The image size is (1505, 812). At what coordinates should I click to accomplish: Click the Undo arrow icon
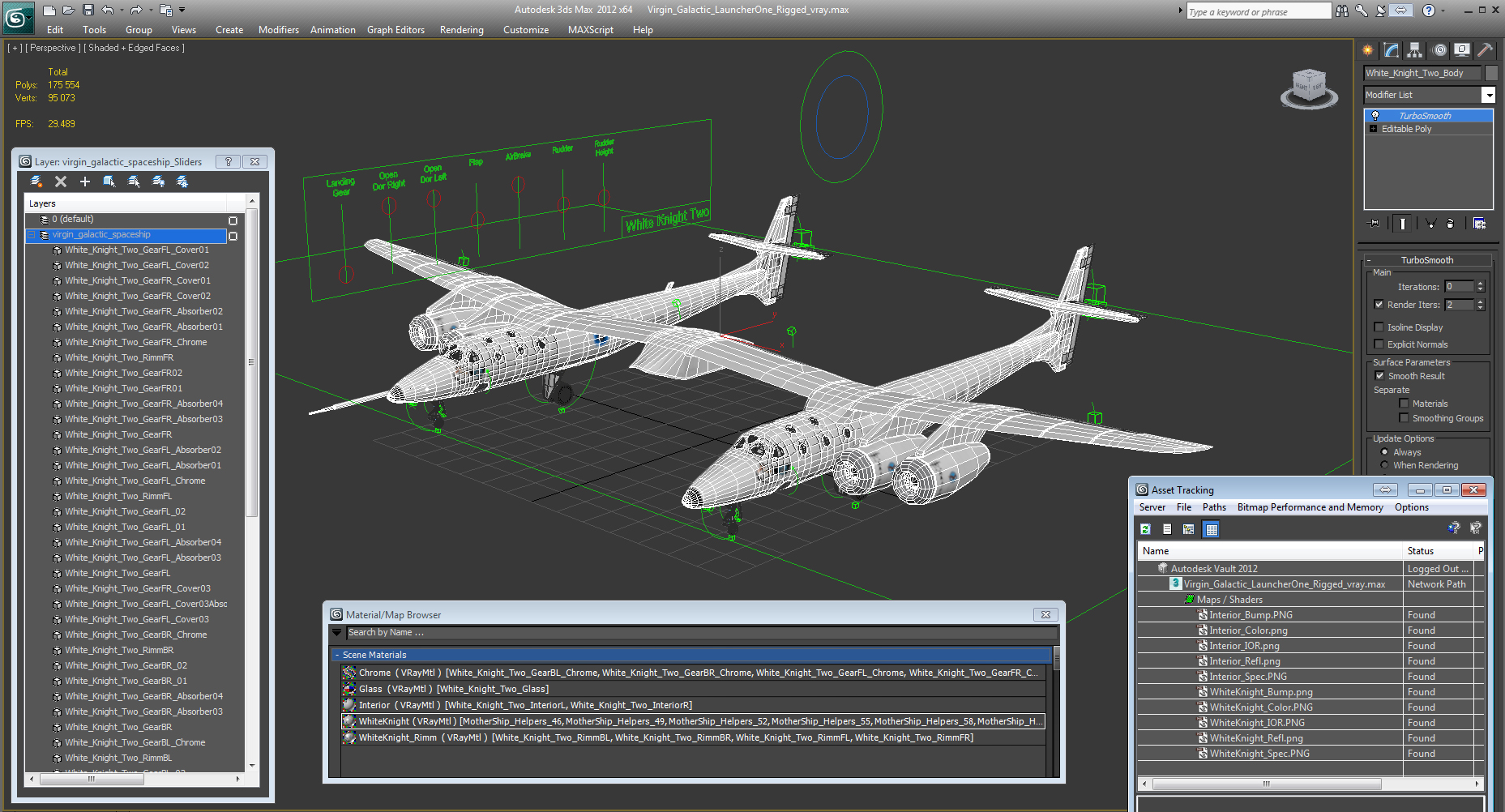(x=107, y=11)
